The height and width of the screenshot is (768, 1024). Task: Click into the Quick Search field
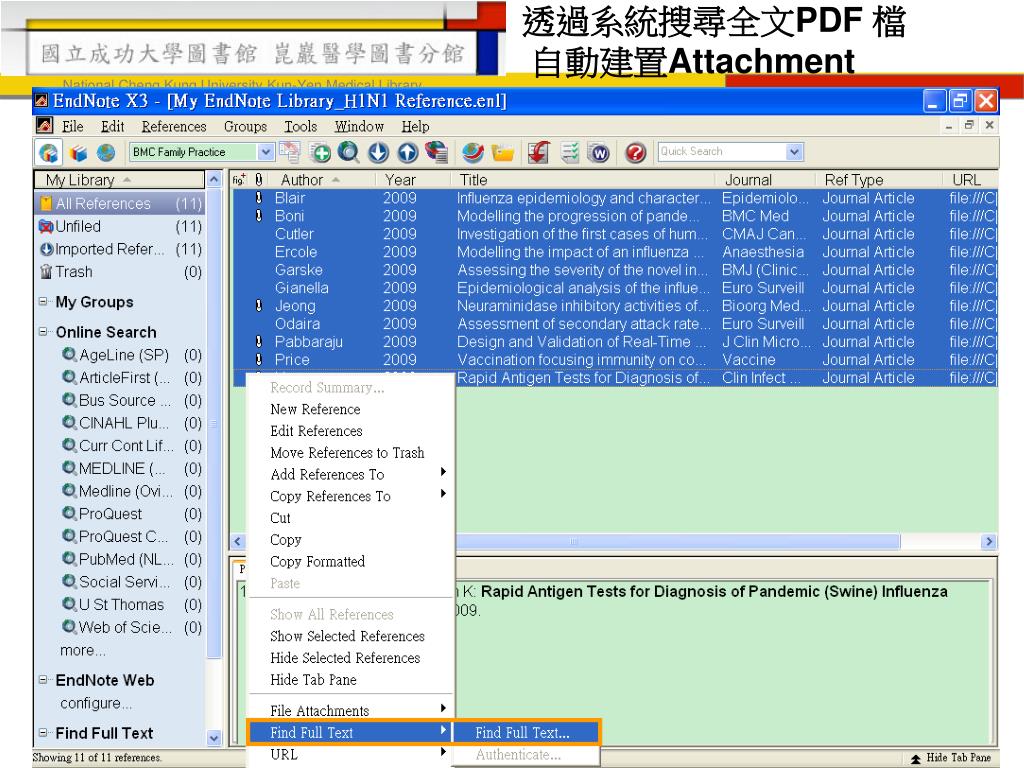point(722,152)
